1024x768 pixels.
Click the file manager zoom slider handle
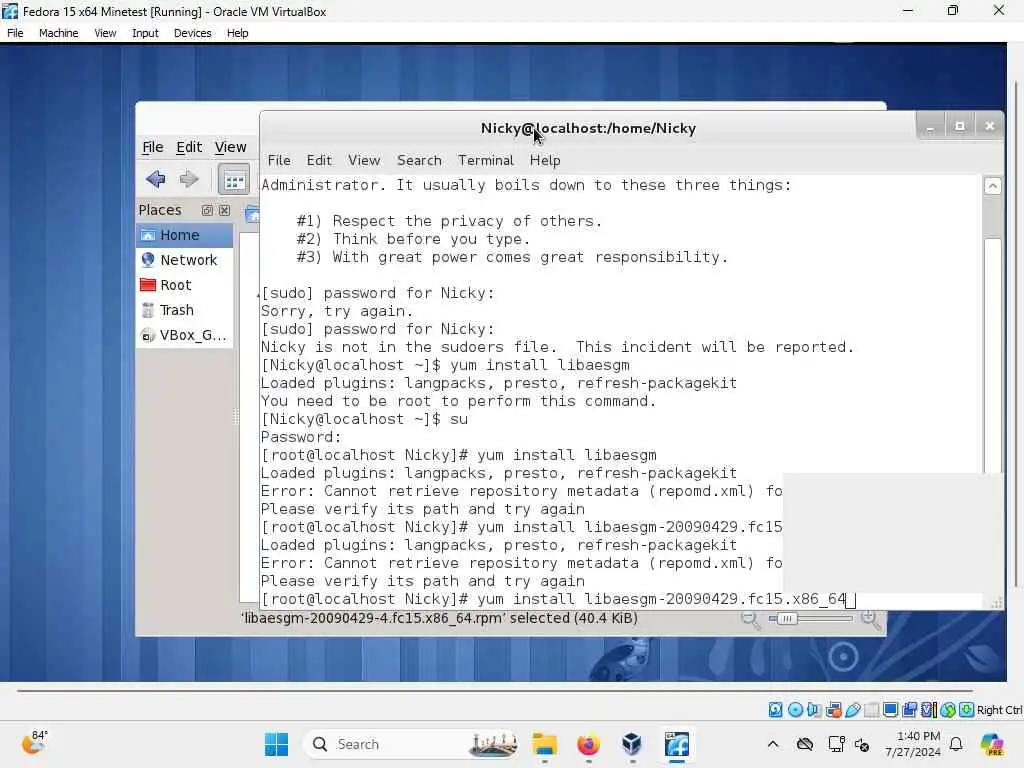pos(787,618)
